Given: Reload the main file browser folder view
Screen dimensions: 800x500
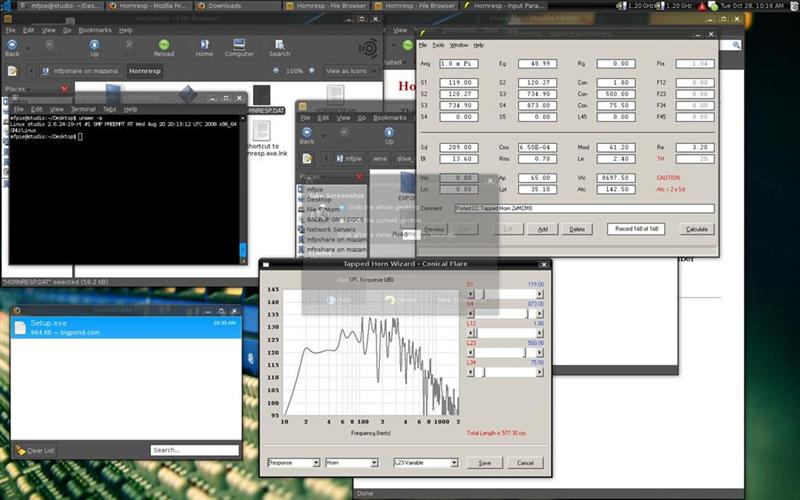Looking at the screenshot, I should point(164,48).
